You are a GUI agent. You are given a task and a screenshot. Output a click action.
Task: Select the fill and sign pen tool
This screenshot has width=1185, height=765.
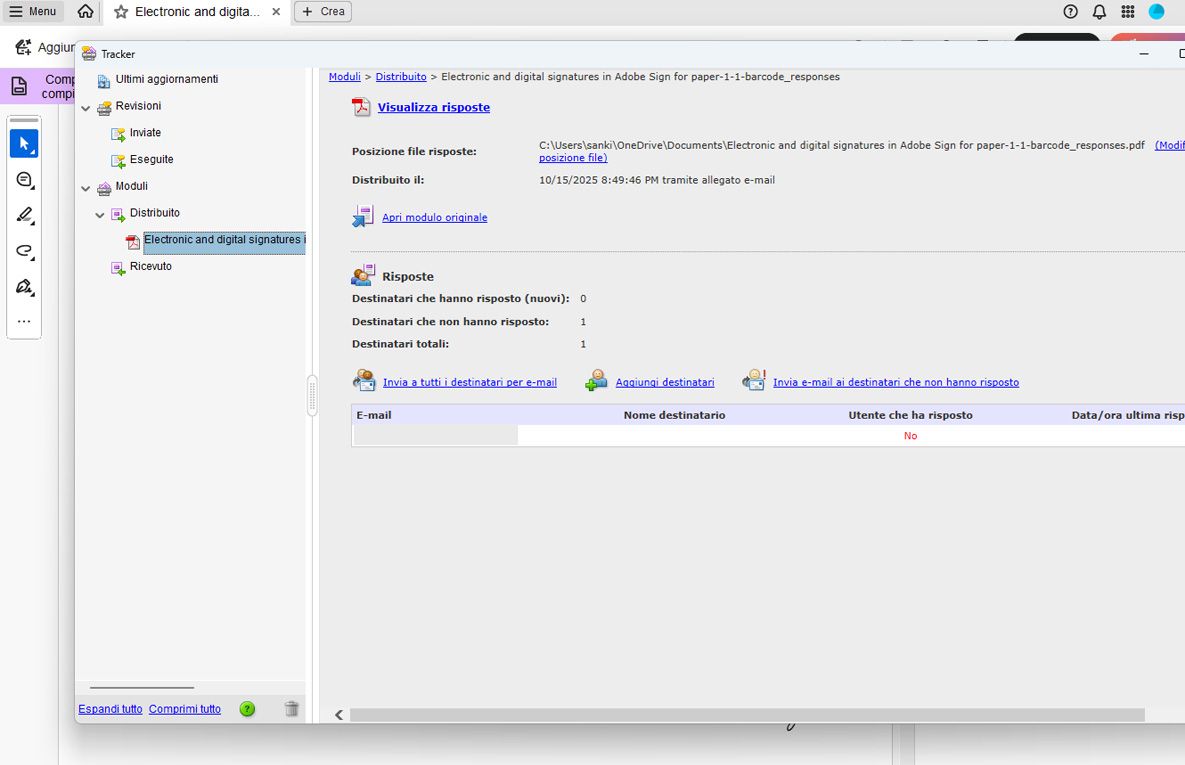(24, 286)
